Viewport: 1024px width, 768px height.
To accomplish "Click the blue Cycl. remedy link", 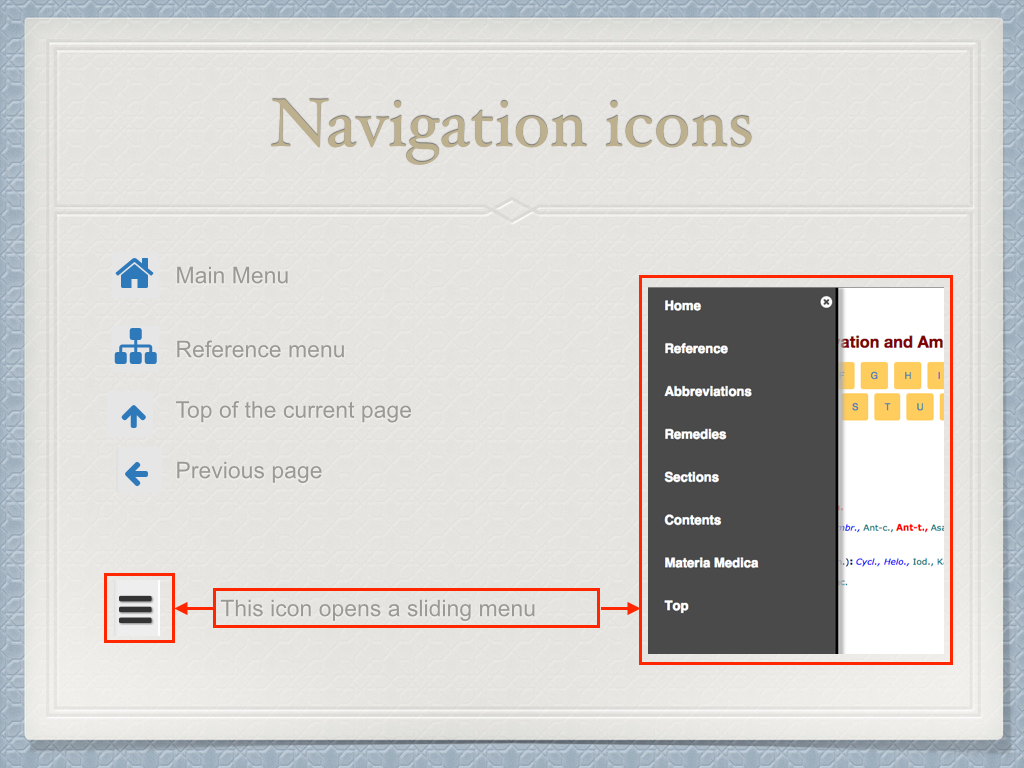I will click(x=867, y=562).
